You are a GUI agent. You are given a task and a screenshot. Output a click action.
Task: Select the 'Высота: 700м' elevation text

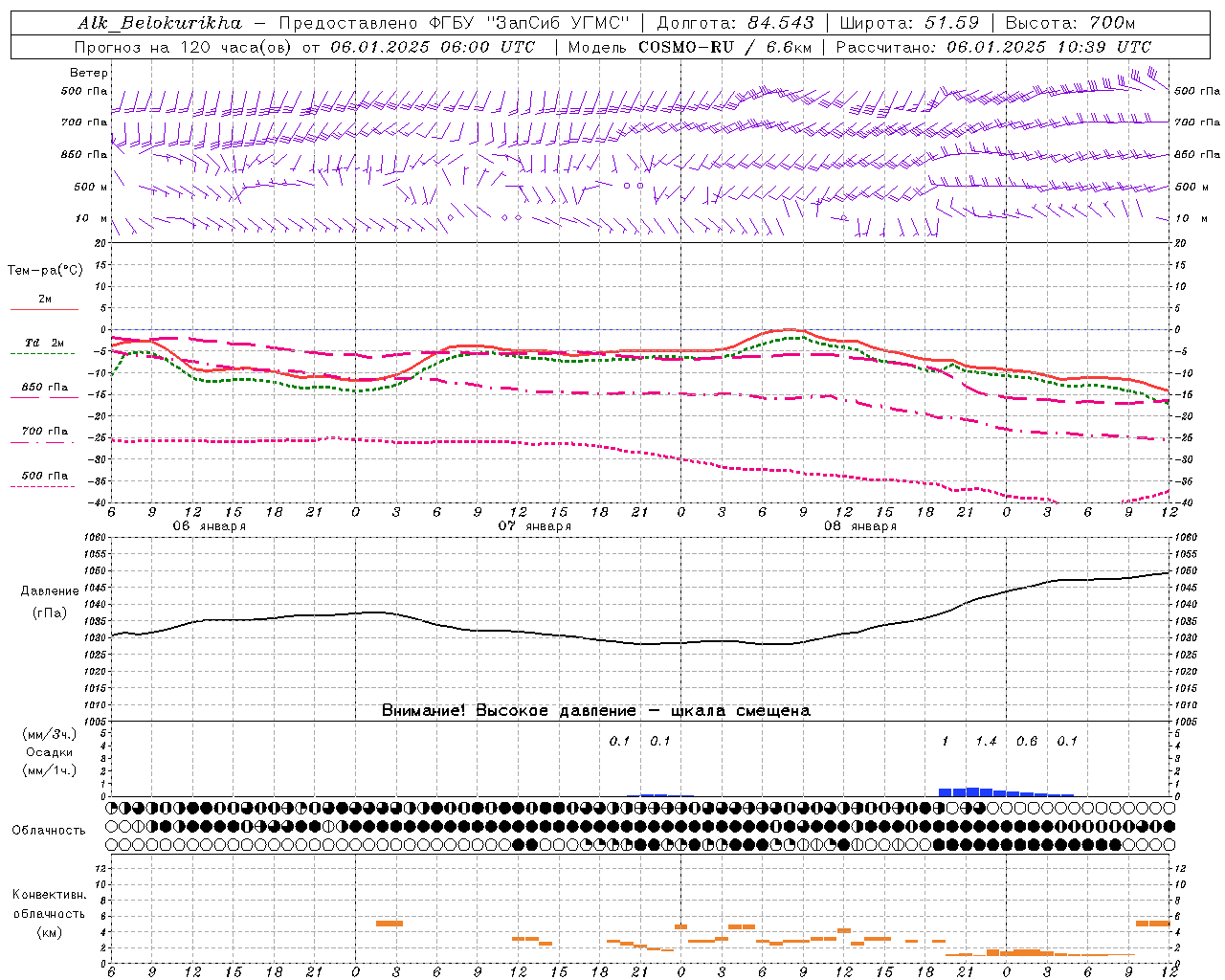[x=1071, y=23]
